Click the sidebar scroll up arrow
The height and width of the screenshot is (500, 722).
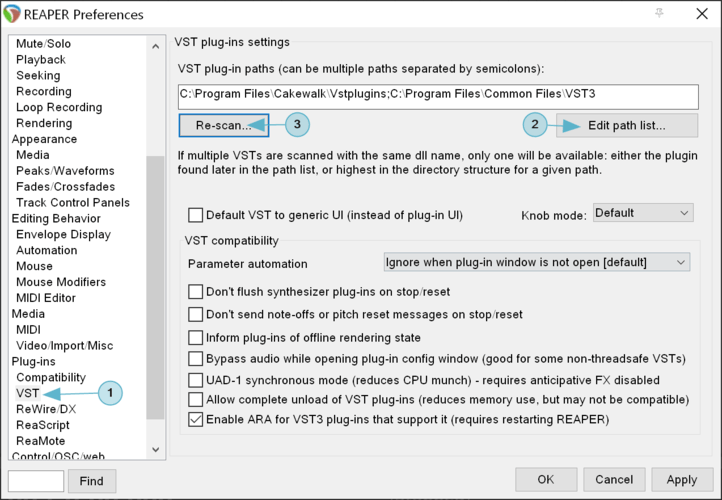[x=156, y=47]
